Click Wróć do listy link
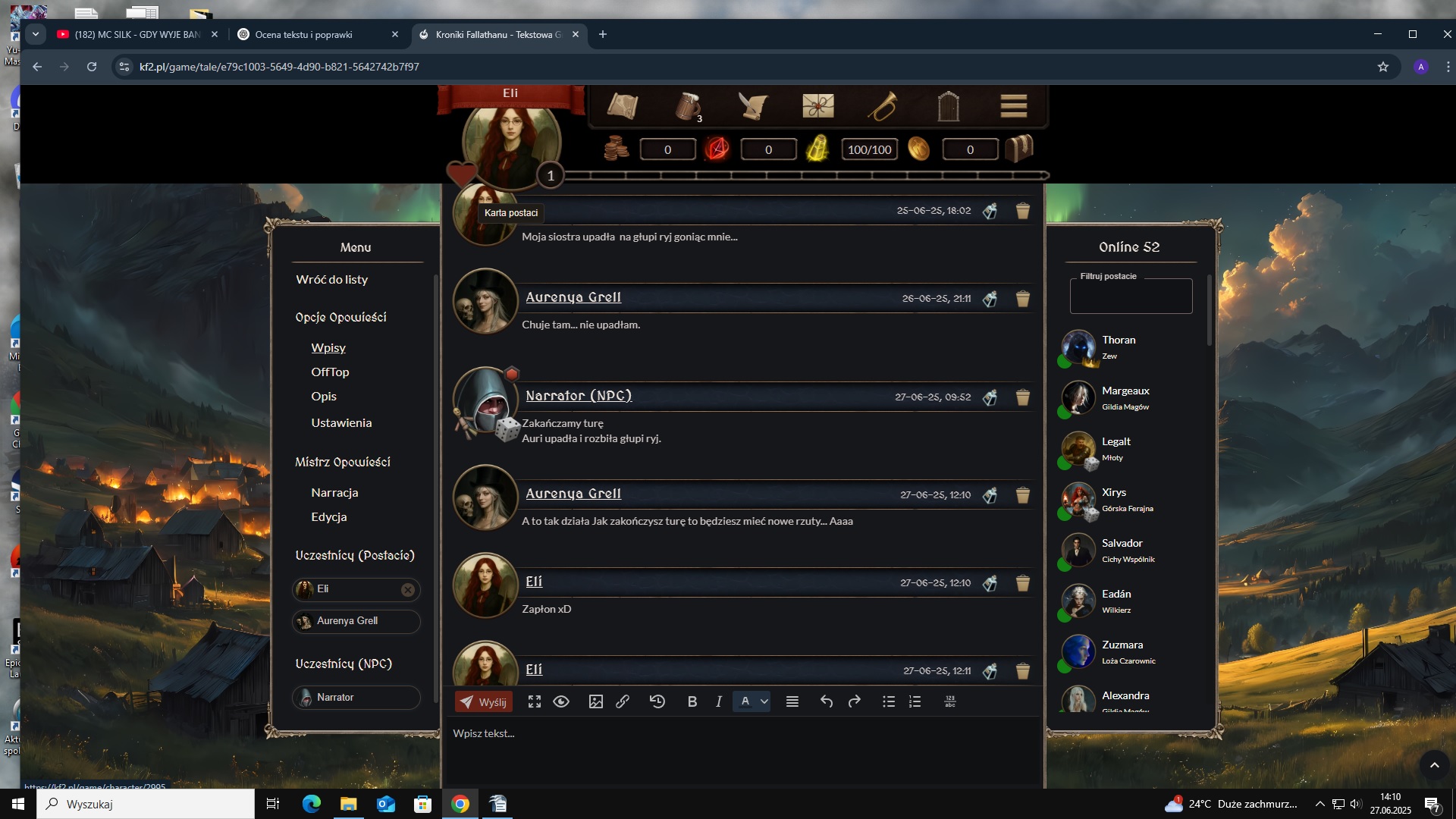The height and width of the screenshot is (819, 1456). click(x=331, y=280)
